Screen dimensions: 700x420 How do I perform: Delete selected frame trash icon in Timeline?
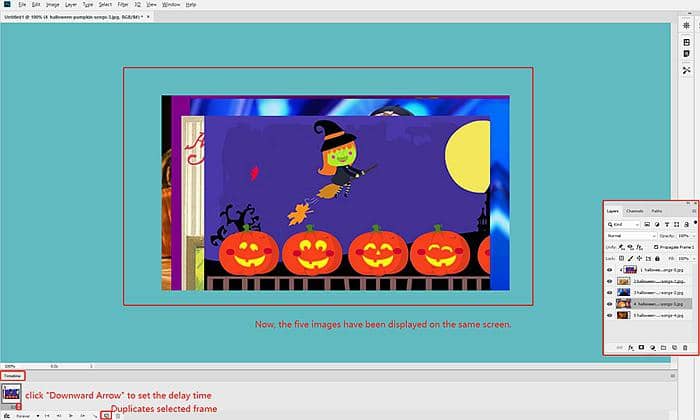coord(118,416)
